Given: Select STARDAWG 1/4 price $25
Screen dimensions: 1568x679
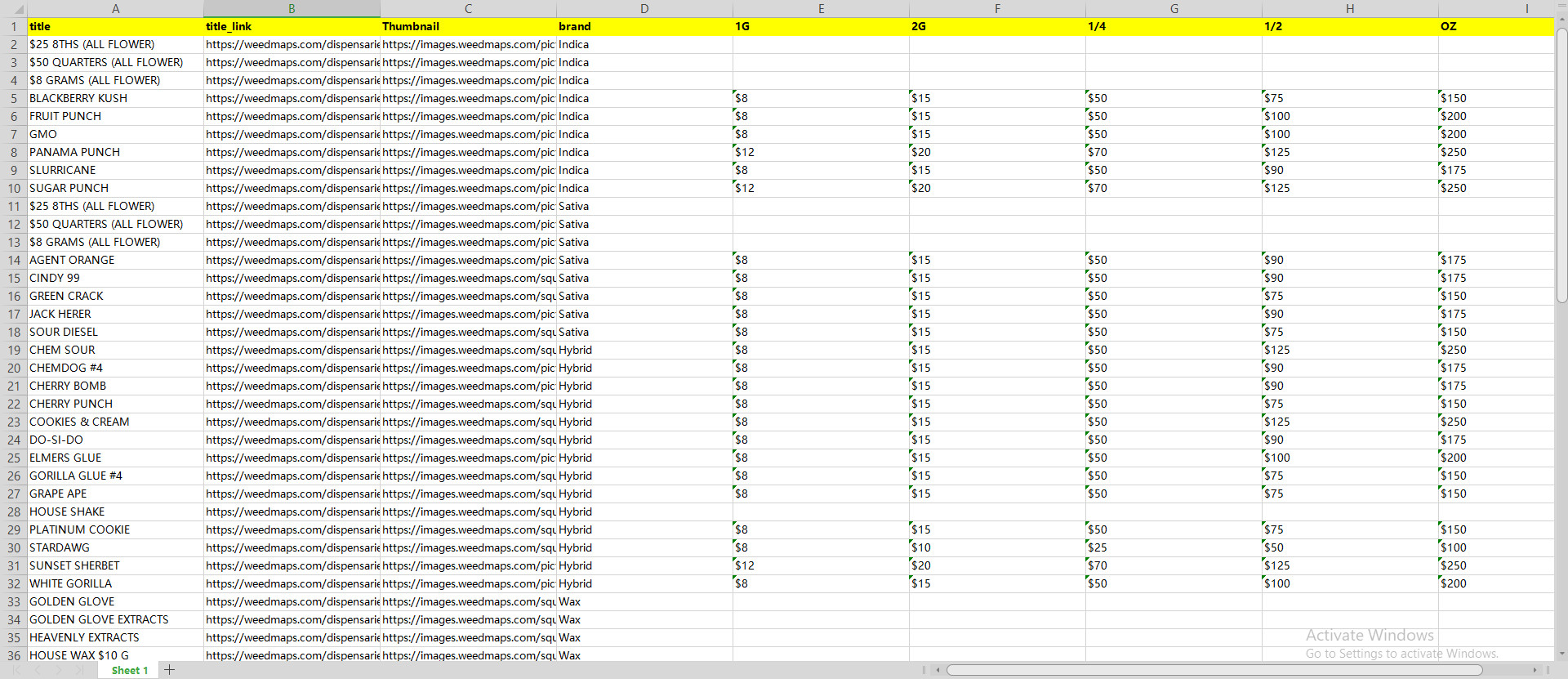Looking at the screenshot, I should pyautogui.click(x=1174, y=547).
